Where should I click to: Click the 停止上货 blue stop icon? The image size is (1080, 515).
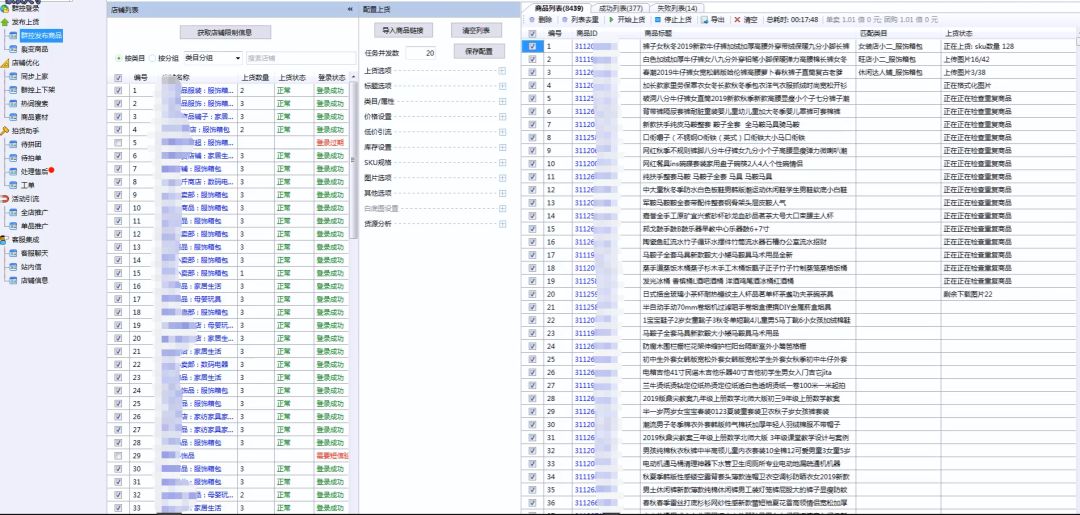[x=658, y=19]
